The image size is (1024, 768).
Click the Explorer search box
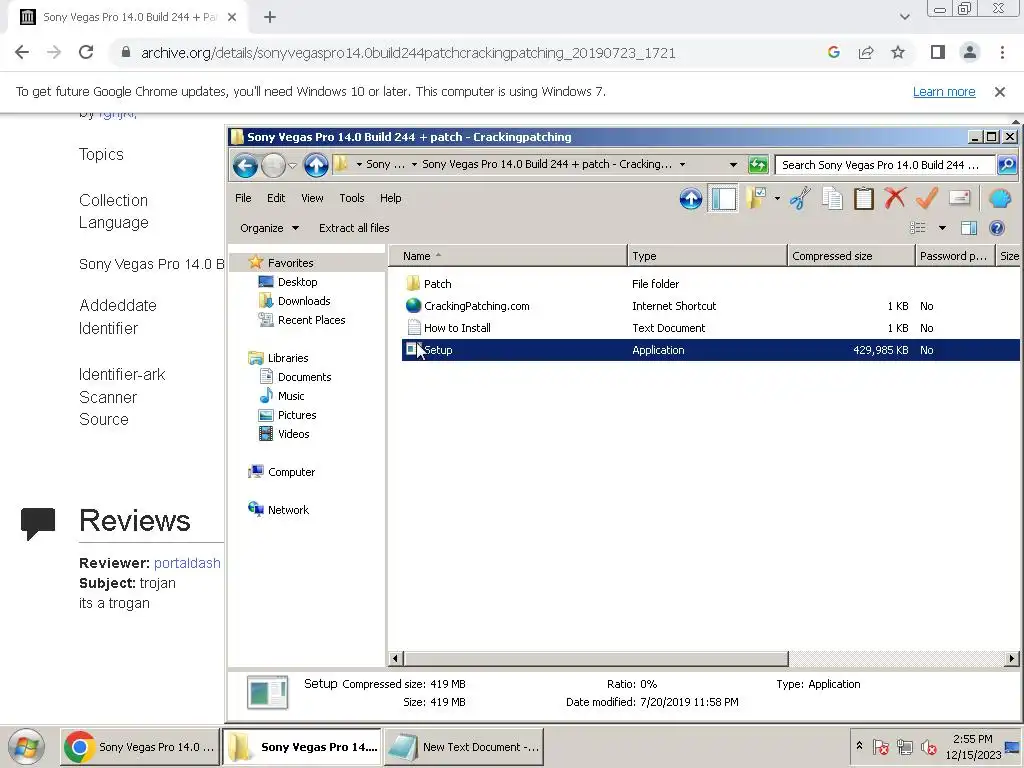pyautogui.click(x=885, y=165)
